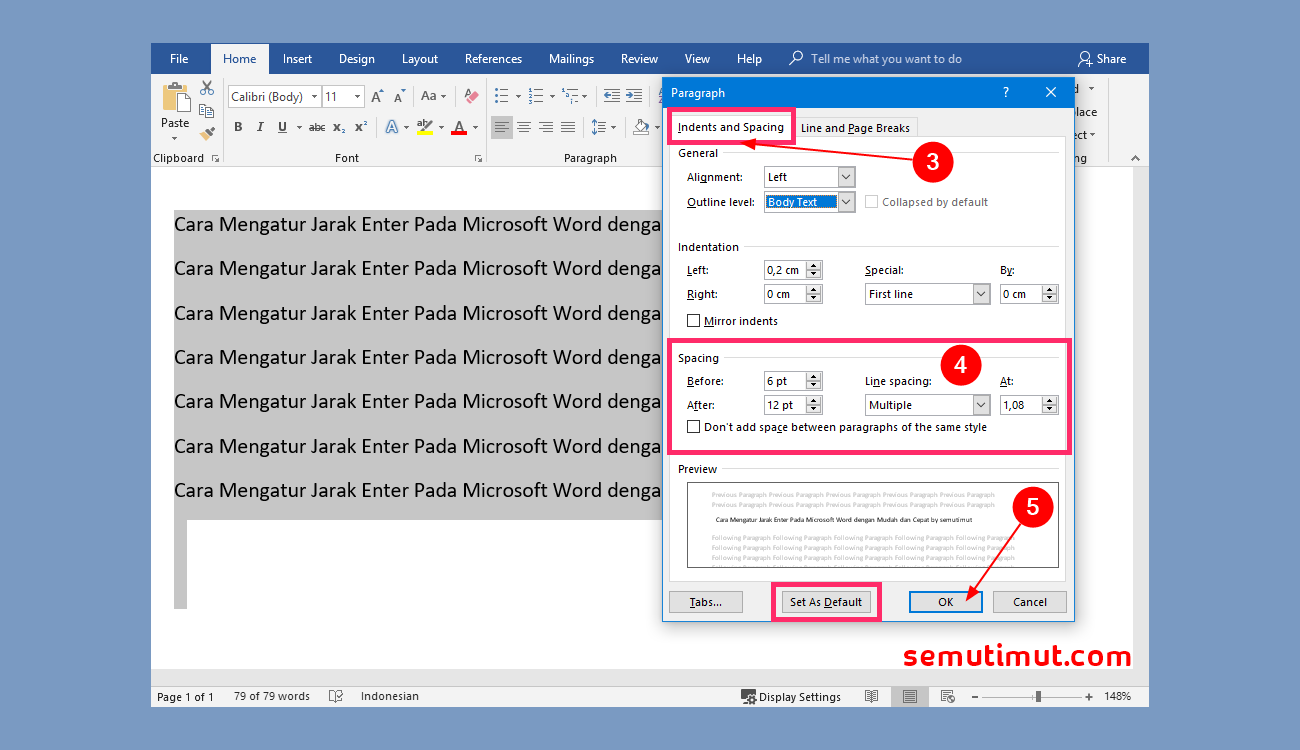
Task: Click the Copy icon in Clipboard group
Action: tap(207, 111)
